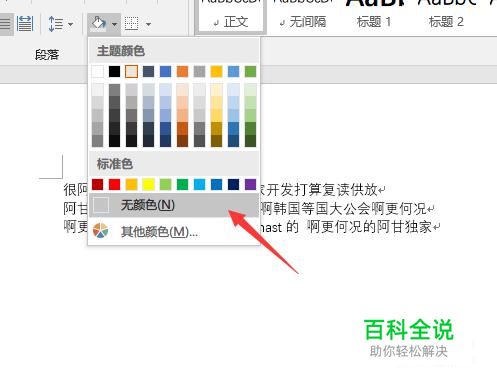Pick medium blue in standard colors
This screenshot has height=390, width=497.
click(x=216, y=184)
